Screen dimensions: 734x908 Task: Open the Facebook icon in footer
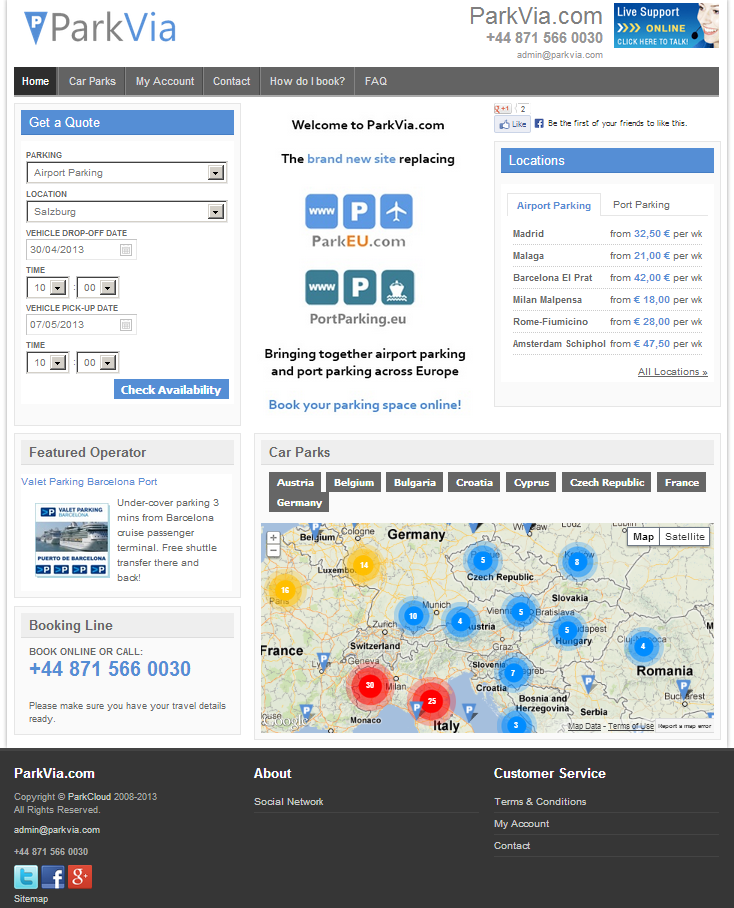pyautogui.click(x=53, y=877)
